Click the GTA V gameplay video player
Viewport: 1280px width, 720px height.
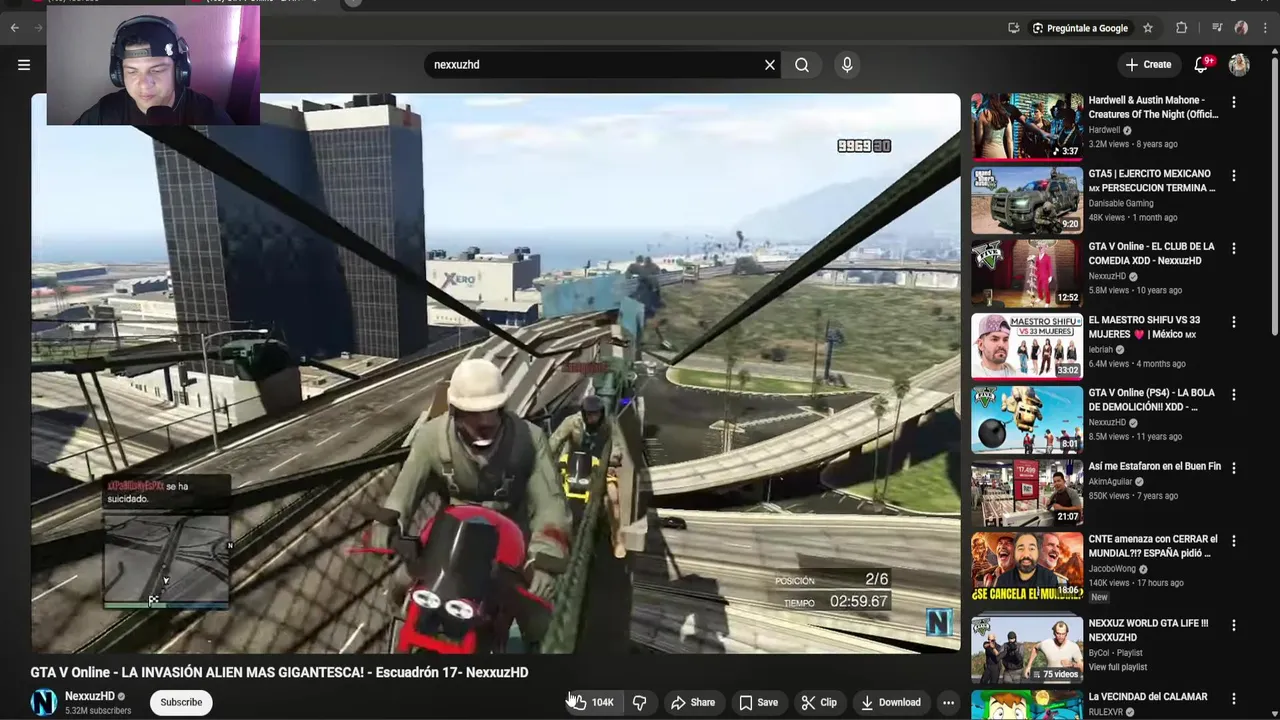click(495, 373)
